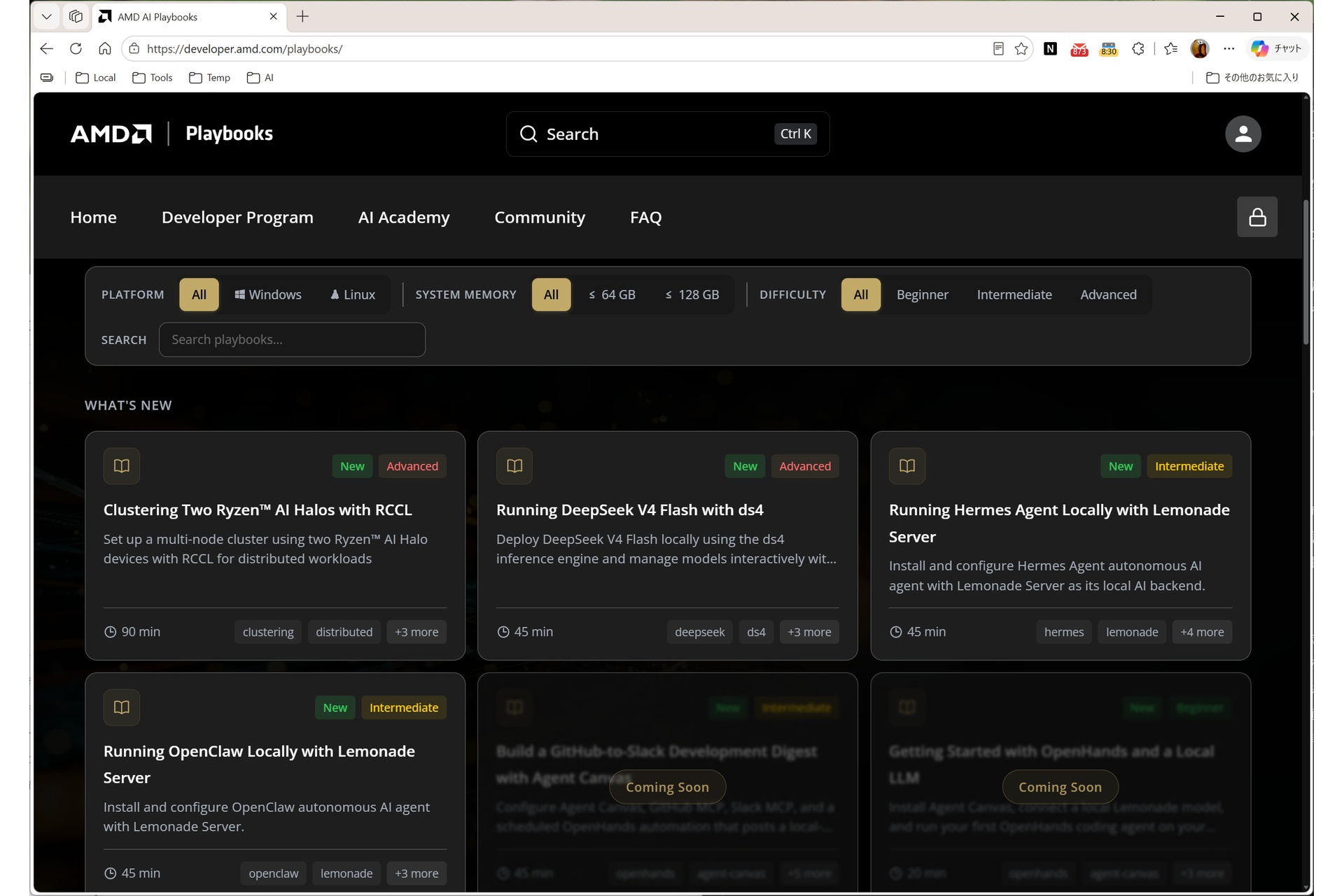Image resolution: width=1344 pixels, height=896 pixels.
Task: Open immersive reader icon in address bar
Action: (x=998, y=49)
